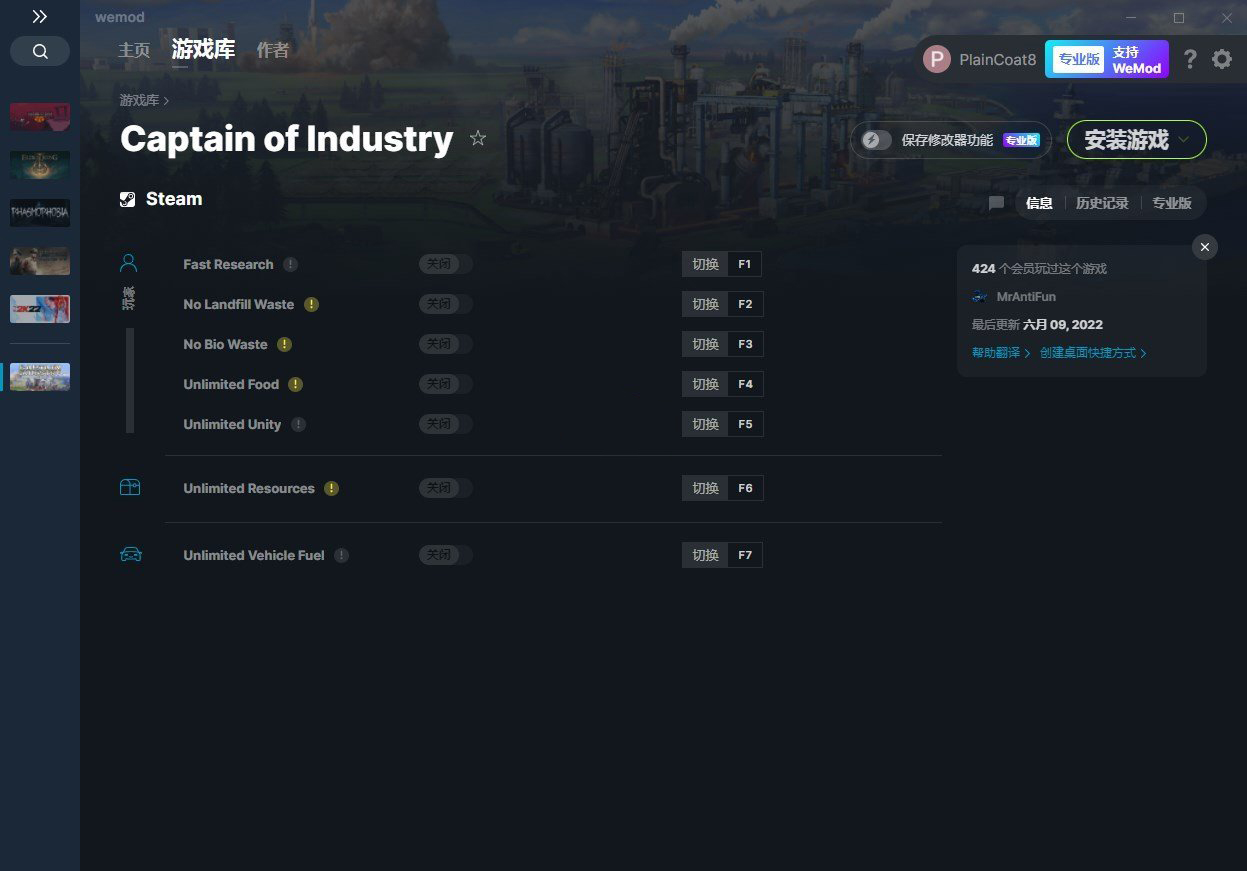Click the 安装游戏 button
This screenshot has height=871, width=1247.
point(1137,140)
